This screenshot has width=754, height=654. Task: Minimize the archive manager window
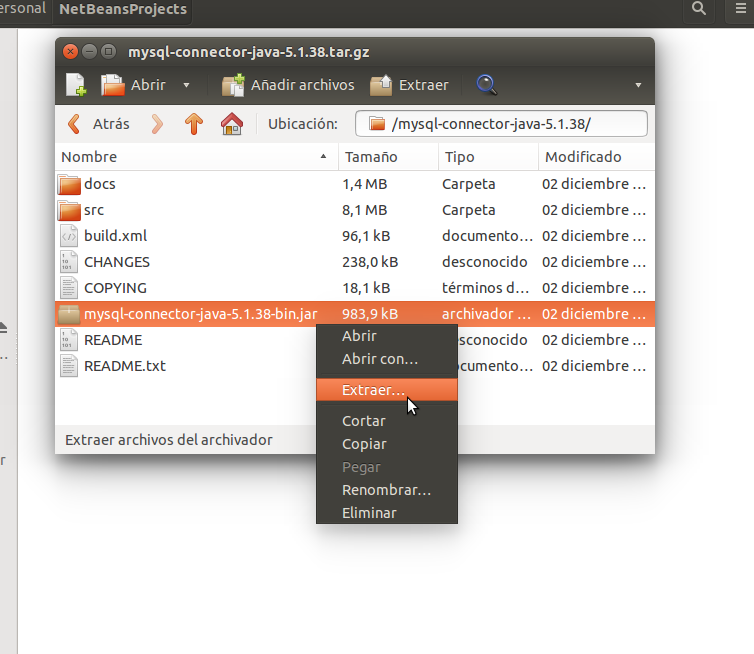(89, 51)
